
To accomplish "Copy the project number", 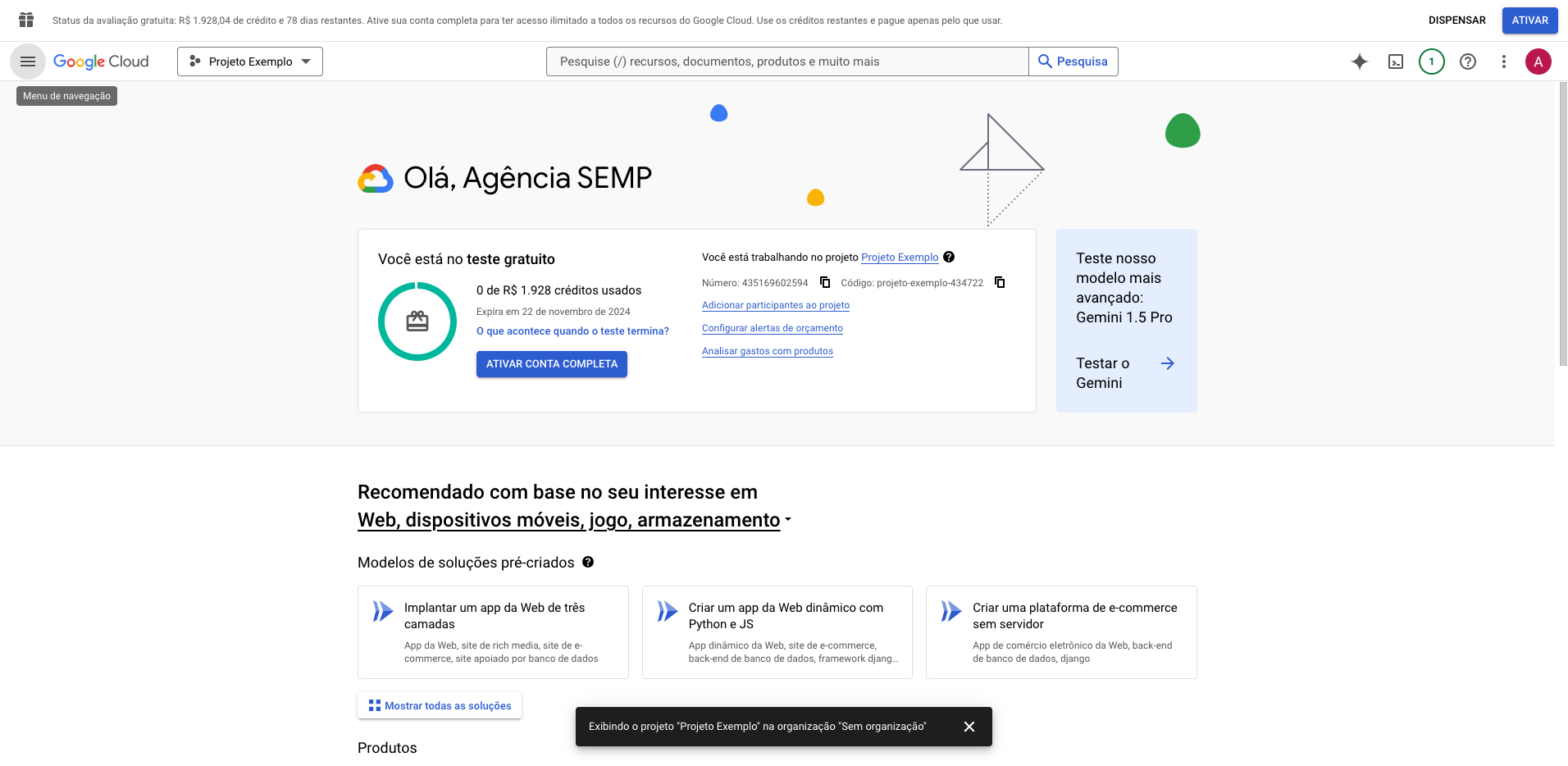I will click(825, 282).
